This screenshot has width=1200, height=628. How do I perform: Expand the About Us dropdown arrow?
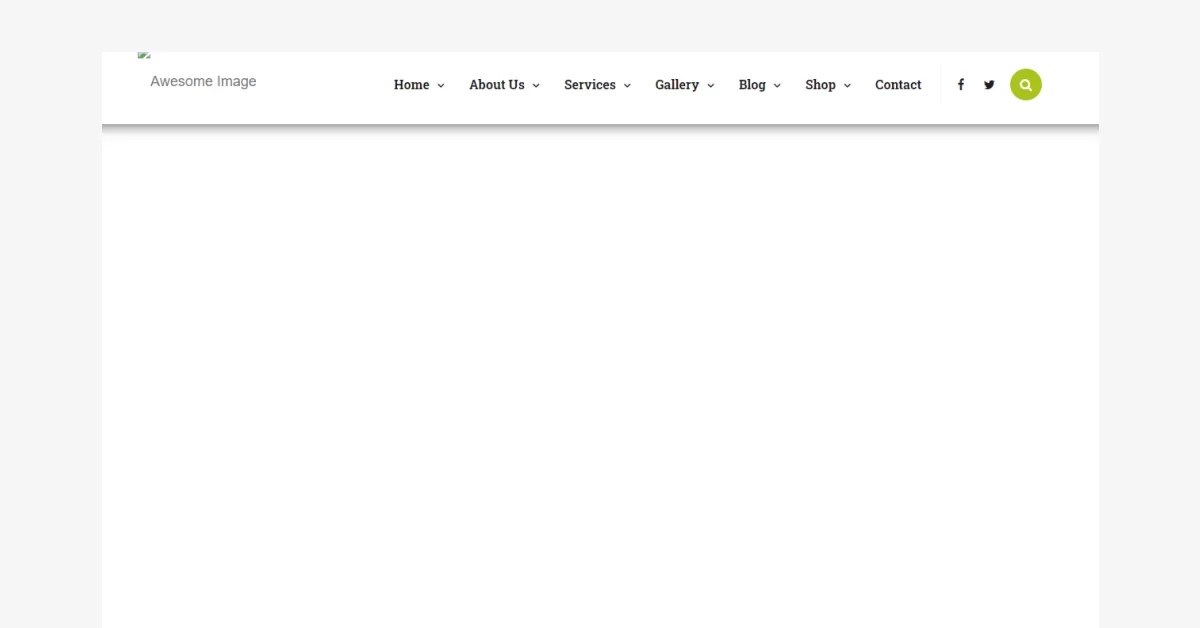(536, 85)
